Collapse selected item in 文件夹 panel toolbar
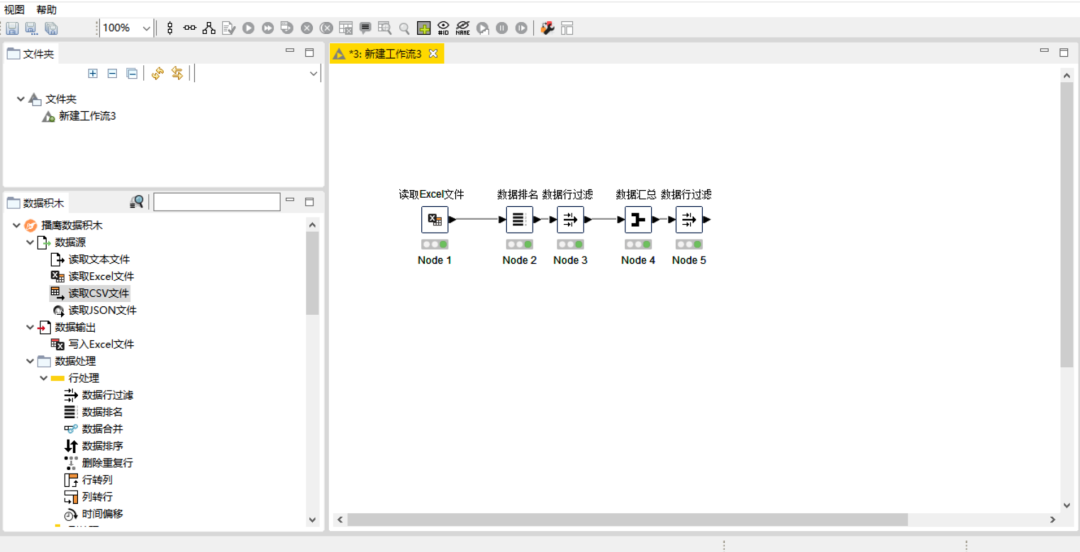 click(112, 73)
